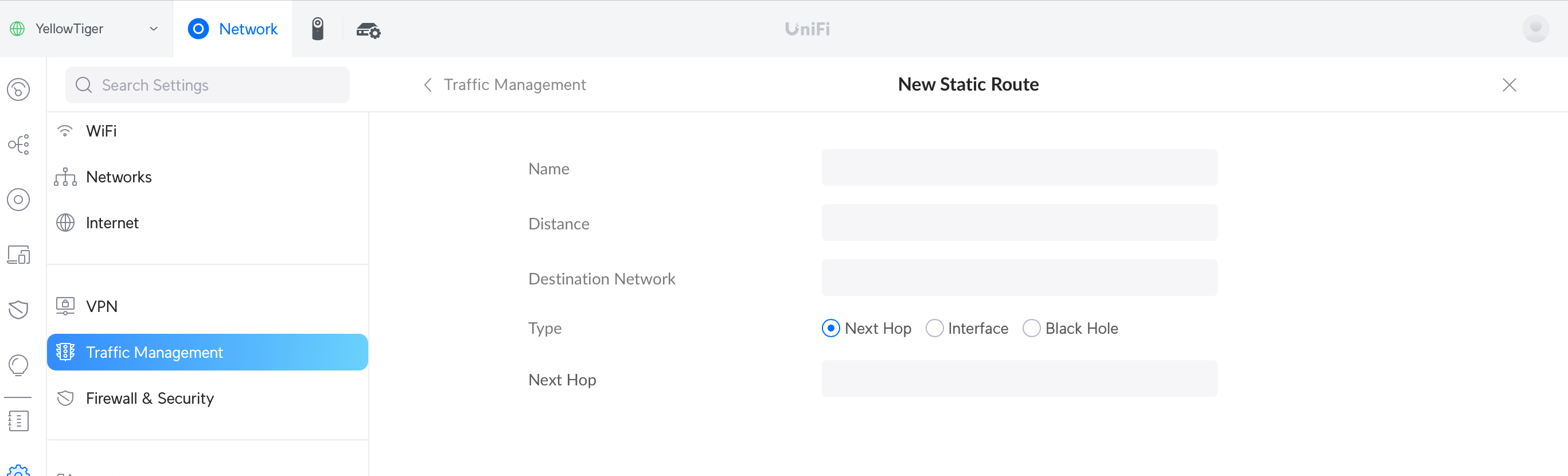This screenshot has width=1568, height=476.
Task: Open the Client Devices icon in left rail
Action: click(x=18, y=255)
